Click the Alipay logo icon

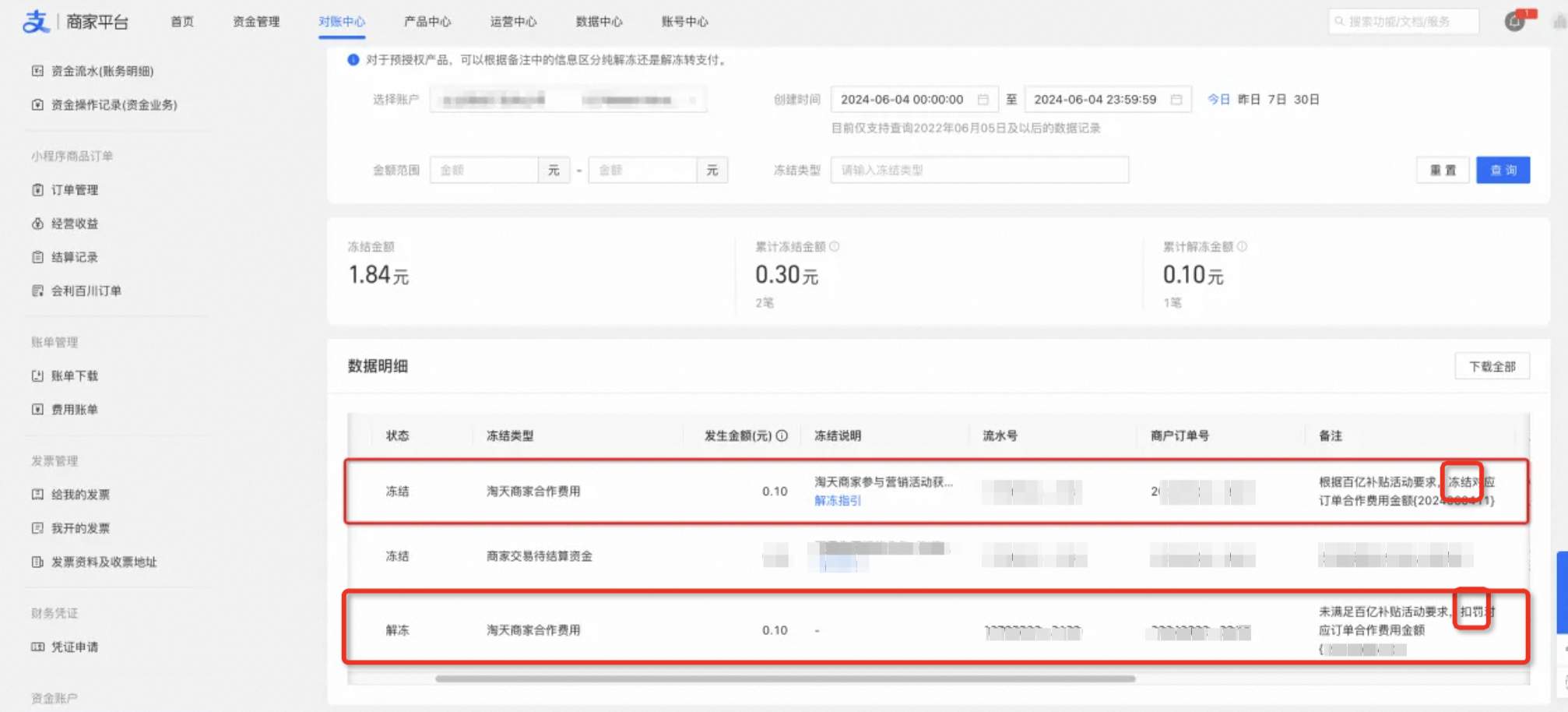click(37, 21)
